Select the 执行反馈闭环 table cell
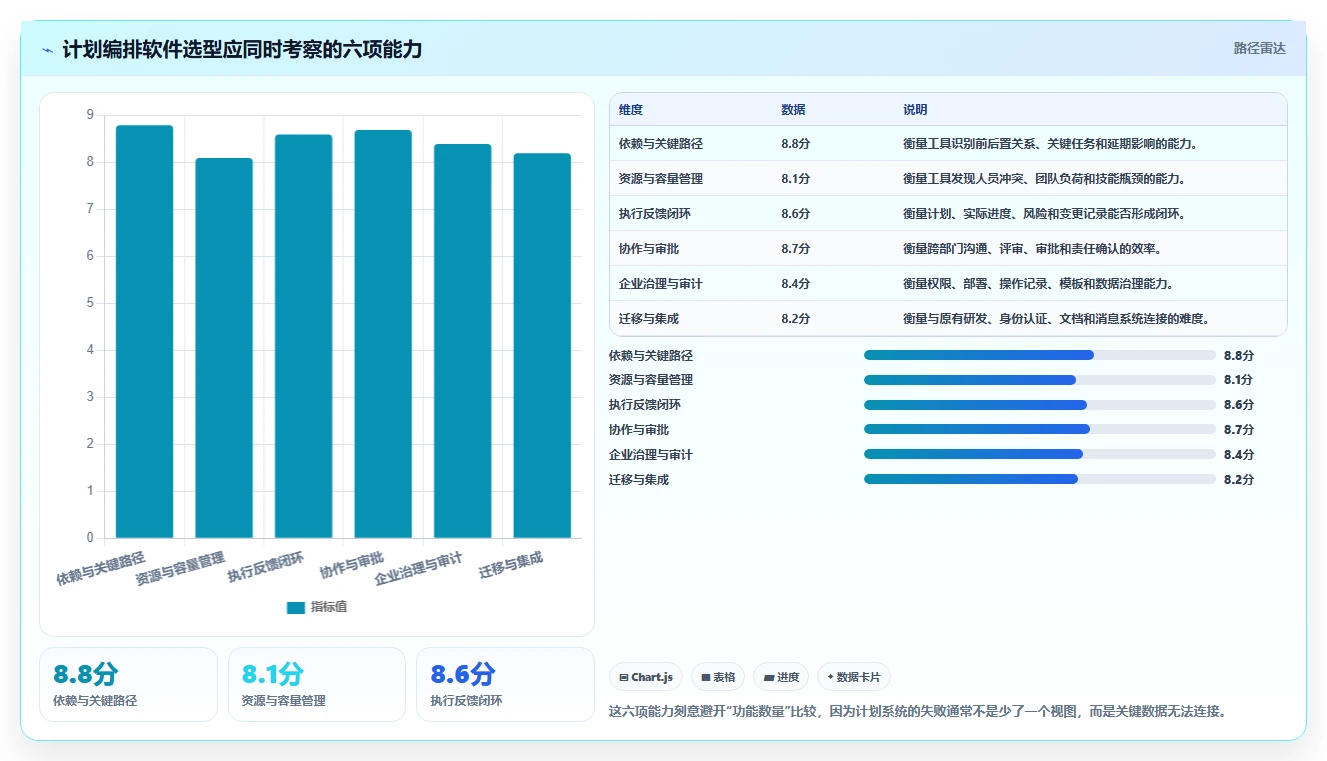This screenshot has height=761, width=1327. tap(655, 214)
